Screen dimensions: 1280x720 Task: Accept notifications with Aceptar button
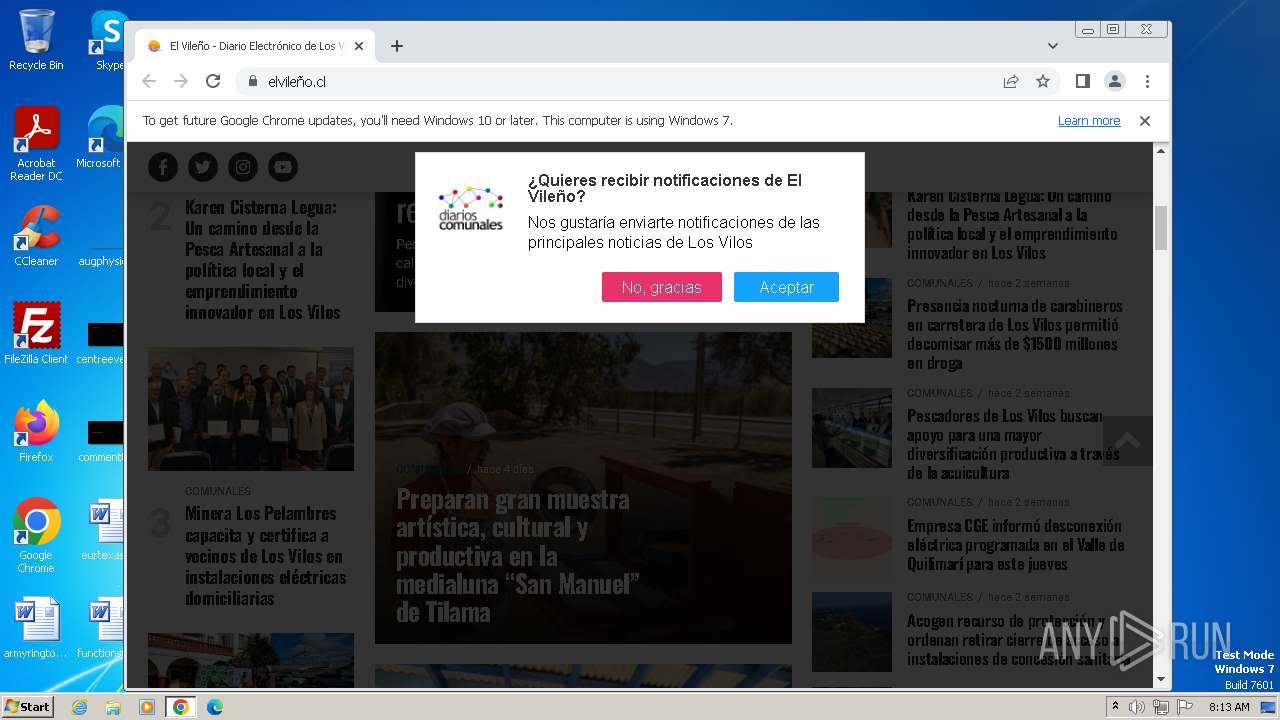[786, 287]
